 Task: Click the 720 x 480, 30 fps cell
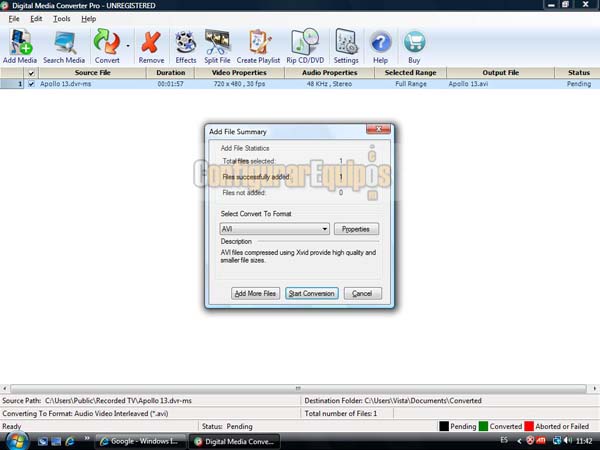point(239,84)
